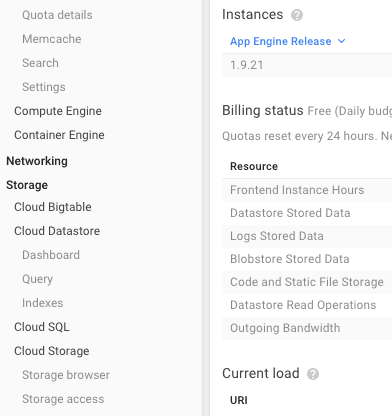392x416 pixels.
Task: Click the URI column header
Action: [239, 400]
